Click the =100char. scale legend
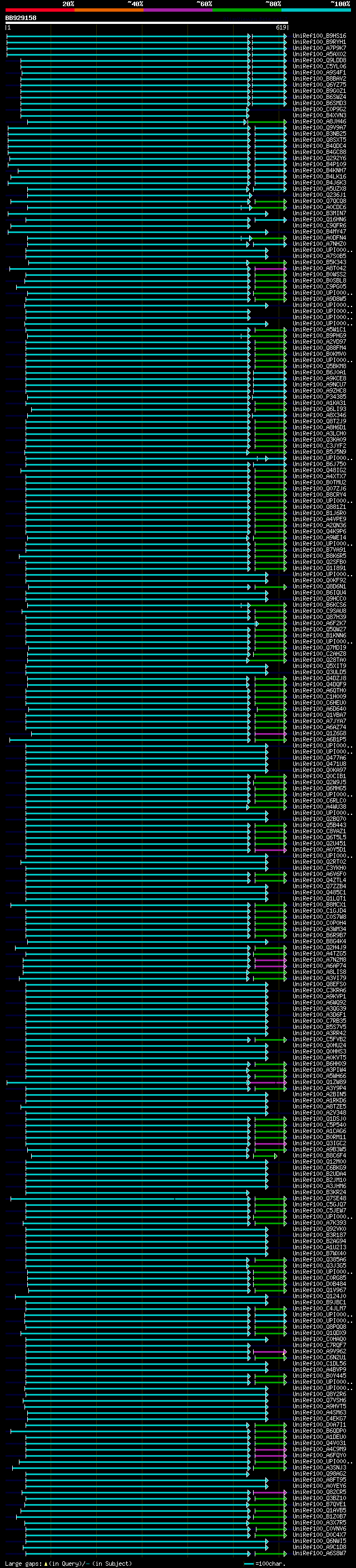356x1568 pixels. (x=264, y=1564)
